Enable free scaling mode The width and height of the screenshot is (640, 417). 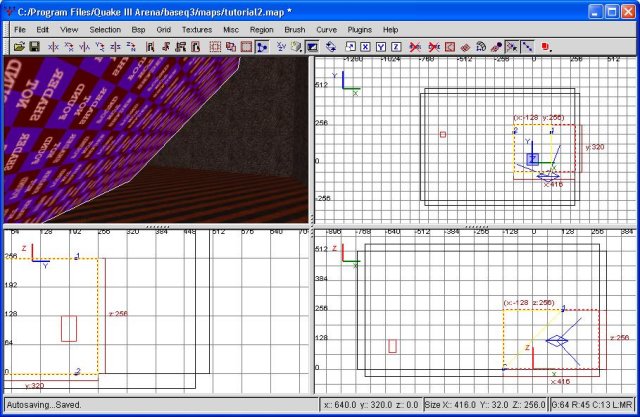(350, 47)
